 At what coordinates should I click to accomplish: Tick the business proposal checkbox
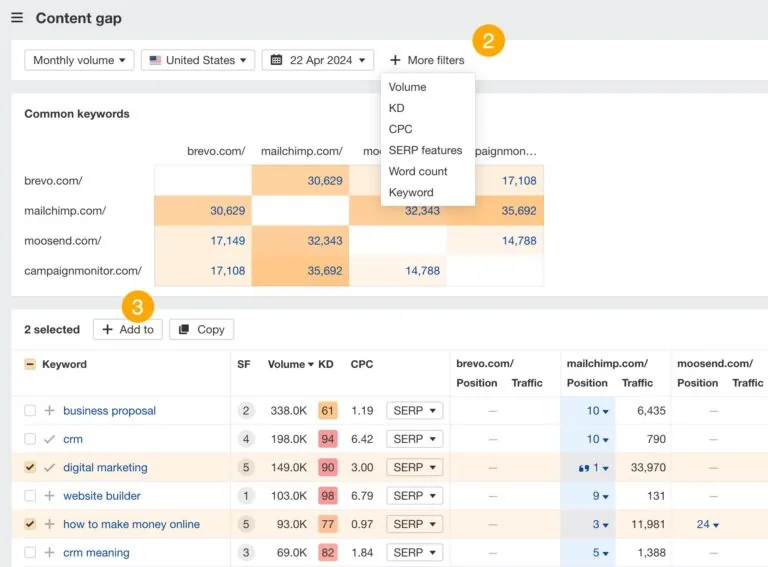[x=30, y=410]
